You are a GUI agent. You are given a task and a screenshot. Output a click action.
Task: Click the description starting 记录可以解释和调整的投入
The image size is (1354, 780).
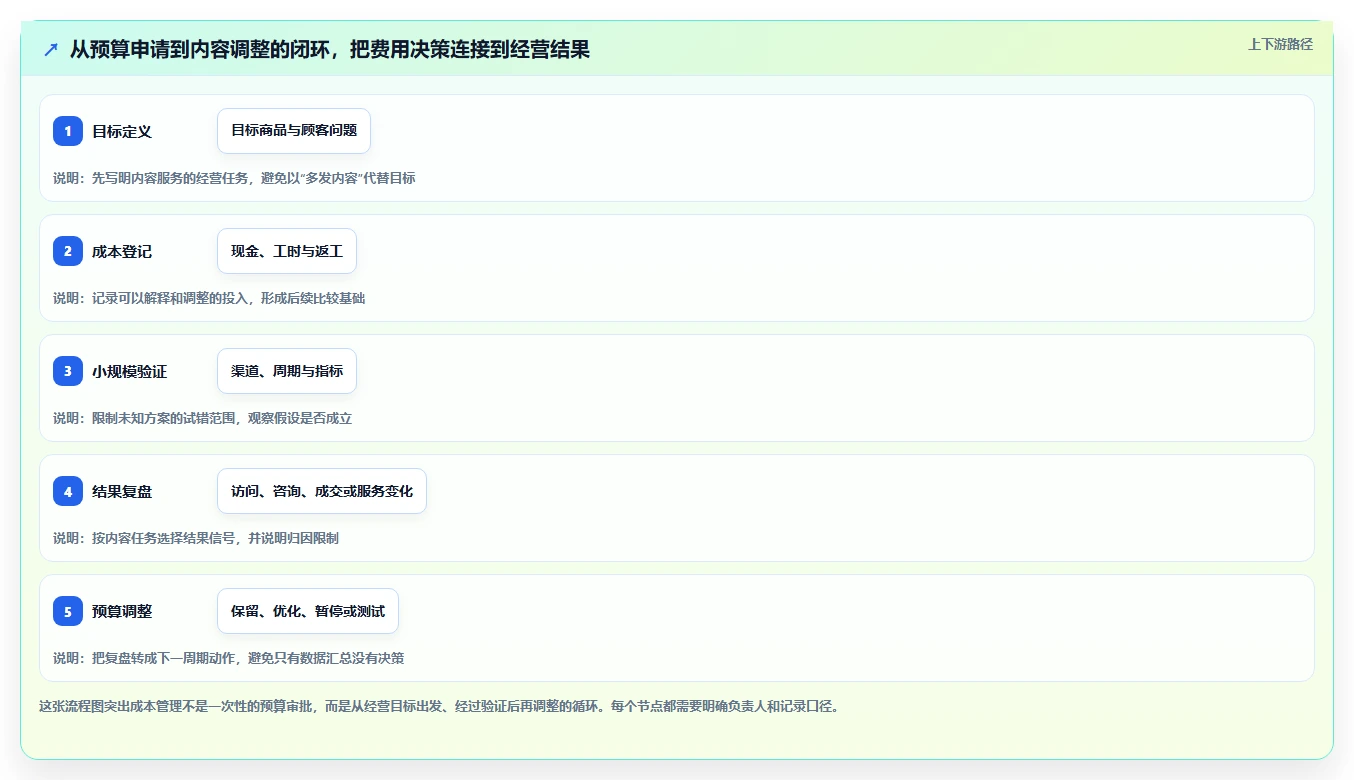(209, 298)
